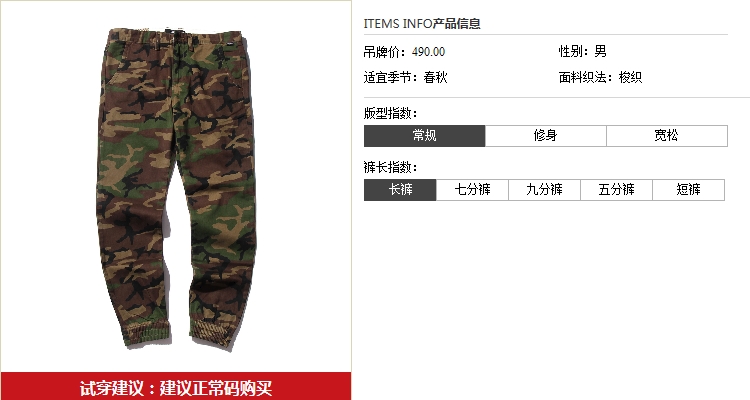The width and height of the screenshot is (750, 400).
Task: Open the camouflage pants product image
Action: (176, 188)
